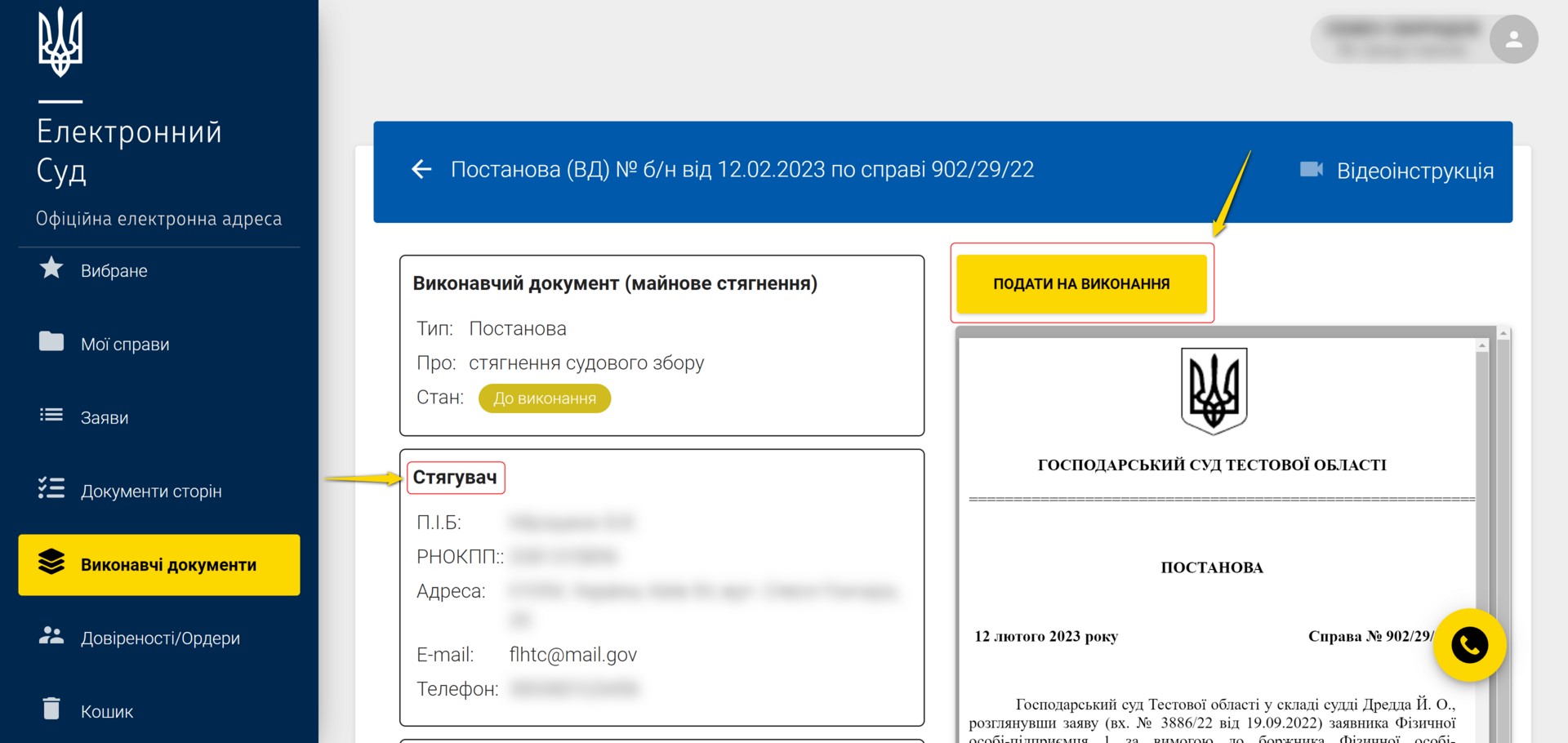
Task: Click the list icon for Заяви
Action: 51,416
